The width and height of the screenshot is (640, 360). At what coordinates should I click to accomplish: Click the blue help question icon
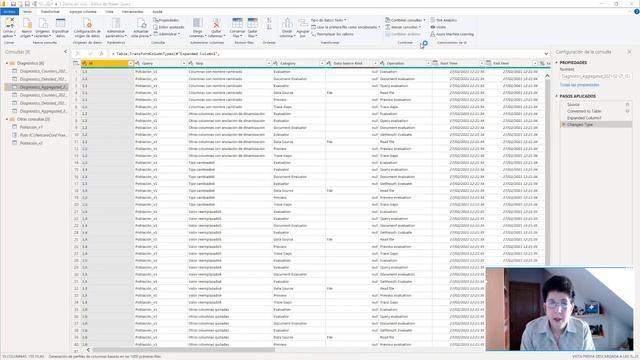coord(636,12)
